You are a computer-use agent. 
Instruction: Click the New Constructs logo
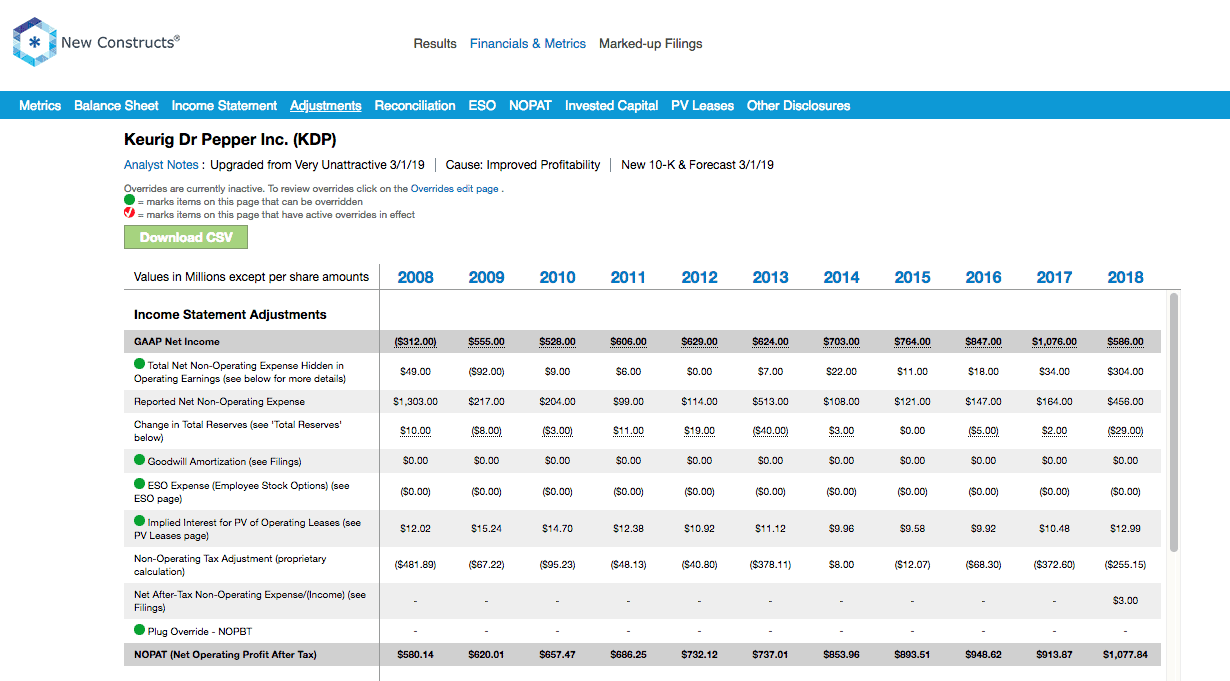(97, 42)
